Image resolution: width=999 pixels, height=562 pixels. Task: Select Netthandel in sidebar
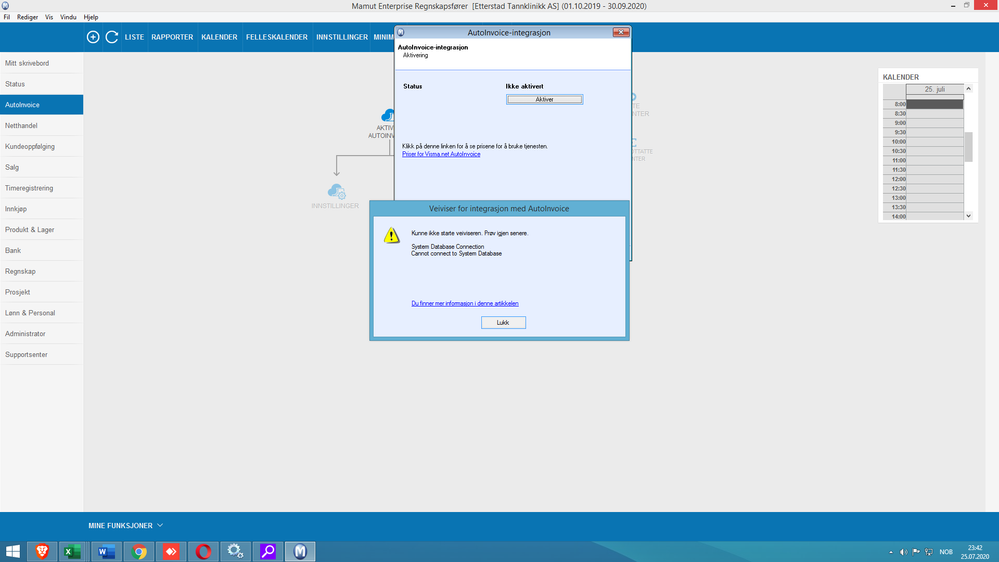[x=41, y=126]
